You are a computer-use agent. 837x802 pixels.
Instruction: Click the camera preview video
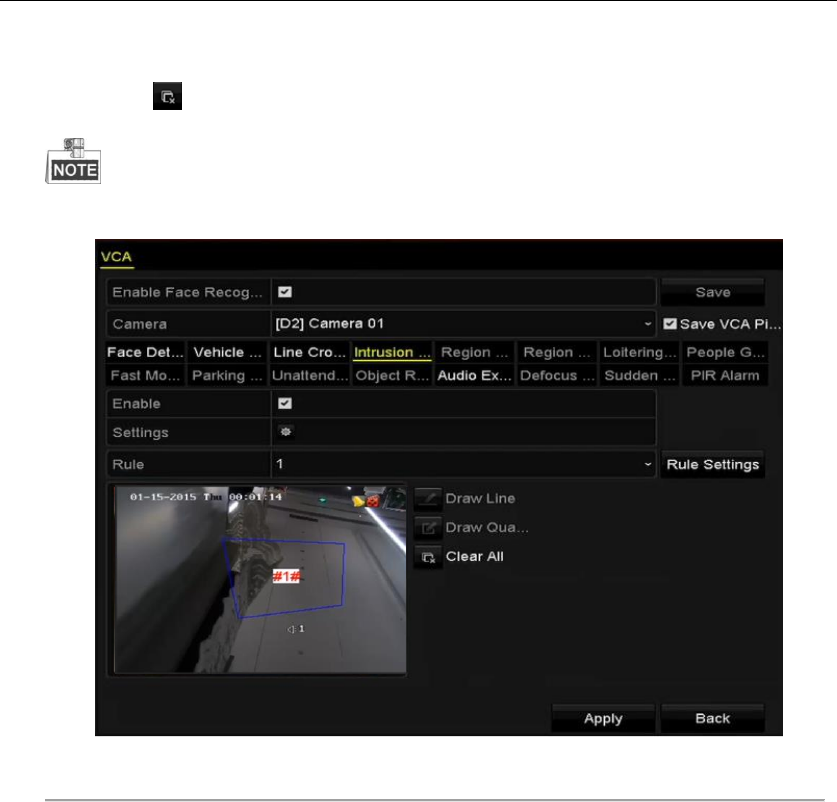260,580
